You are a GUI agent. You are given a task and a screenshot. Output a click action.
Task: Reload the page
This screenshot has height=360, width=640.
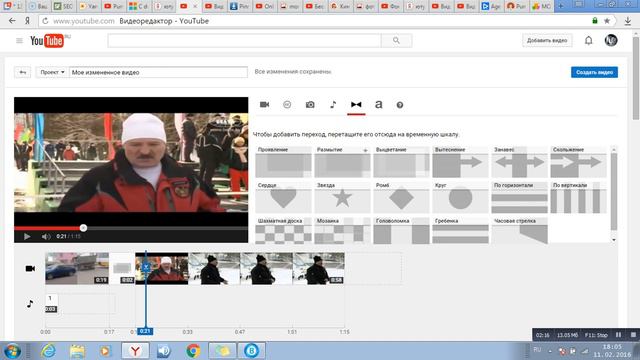click(45, 21)
